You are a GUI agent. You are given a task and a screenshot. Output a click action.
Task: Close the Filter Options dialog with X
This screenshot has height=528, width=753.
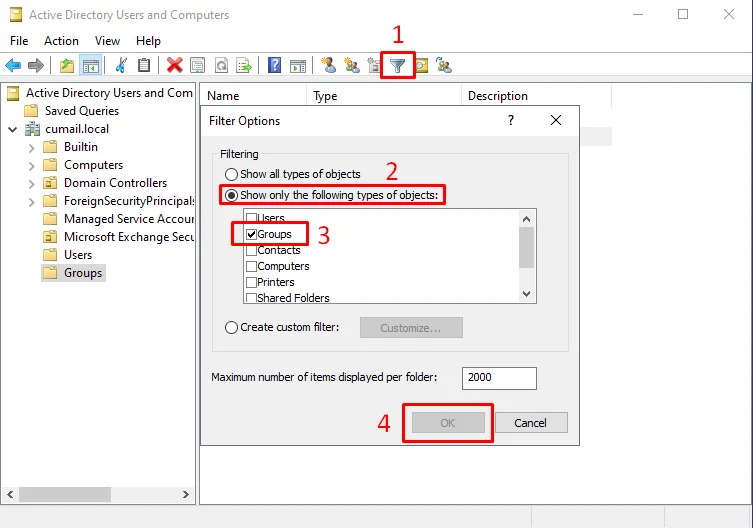pos(556,120)
